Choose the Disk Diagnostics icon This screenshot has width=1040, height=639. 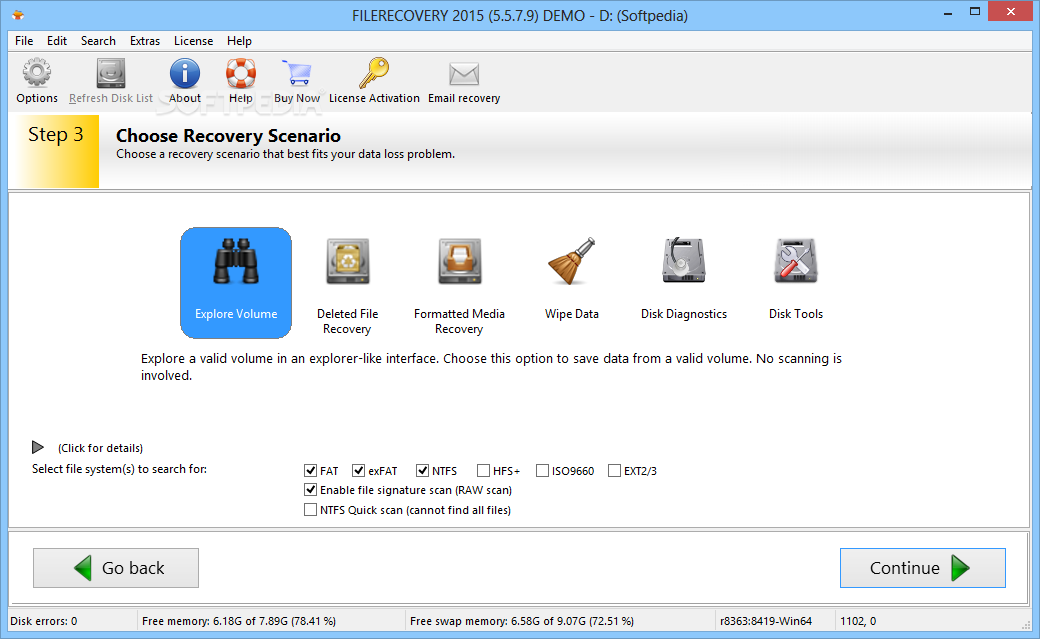[x=684, y=261]
